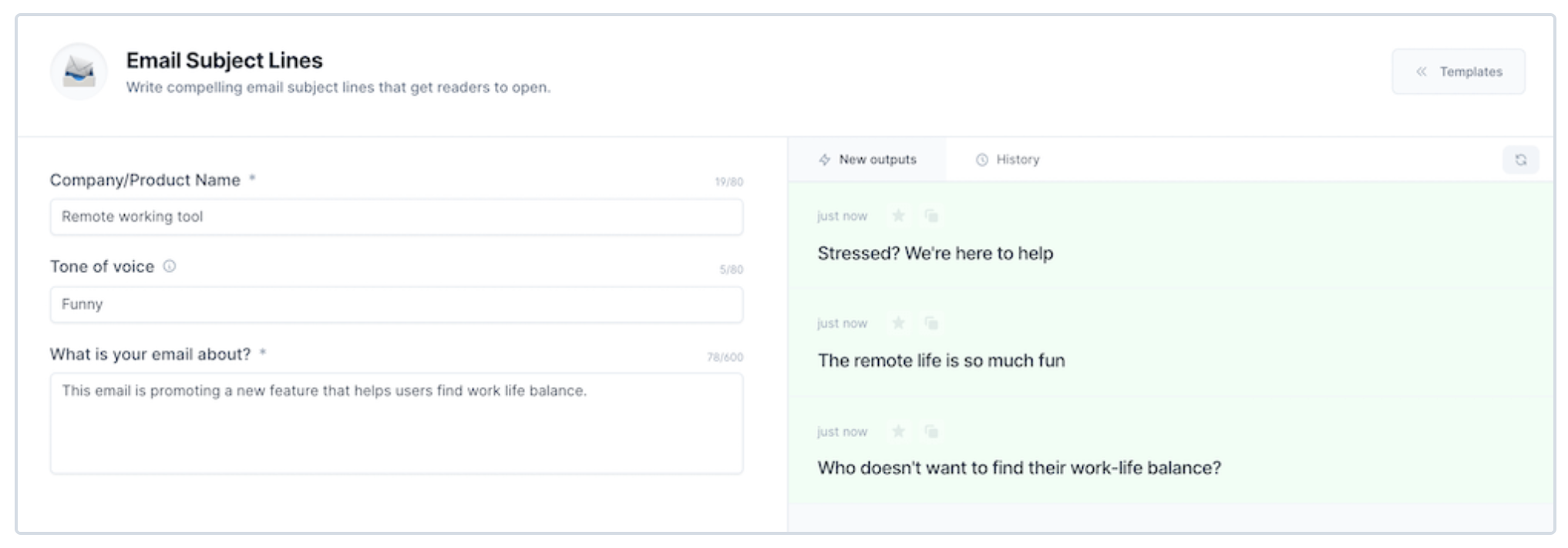The width and height of the screenshot is (1568, 548).
Task: Copy "The remote life is so much fun" output
Action: tap(931, 323)
